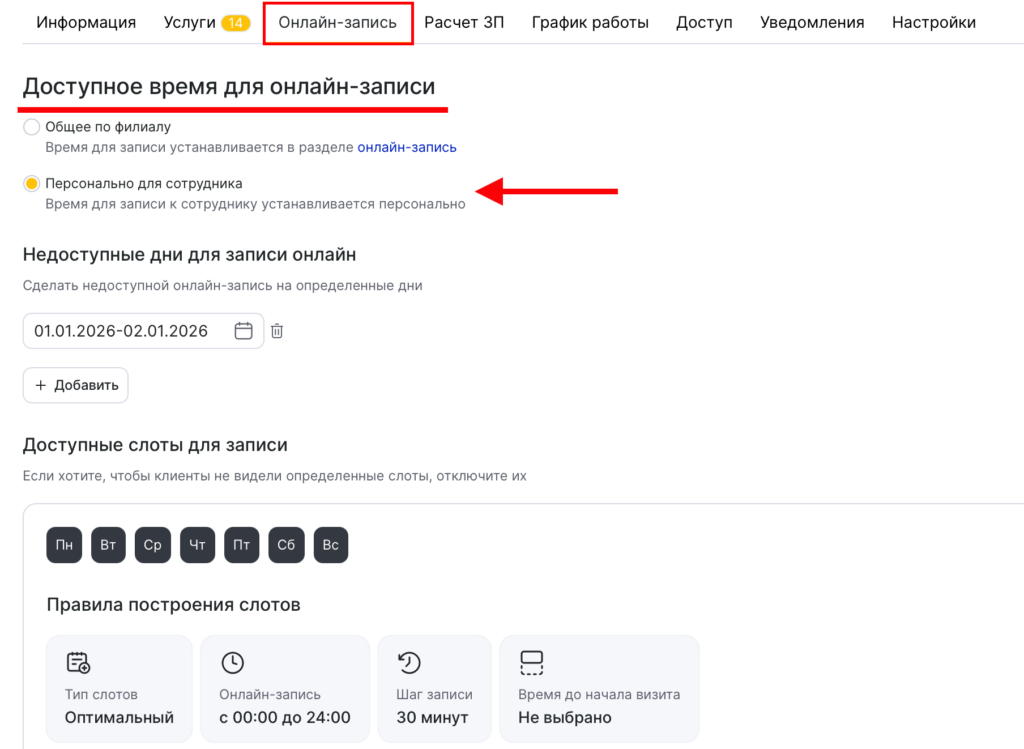The width and height of the screenshot is (1024, 749).
Task: Click the '+ Добавить' button
Action: 76,385
